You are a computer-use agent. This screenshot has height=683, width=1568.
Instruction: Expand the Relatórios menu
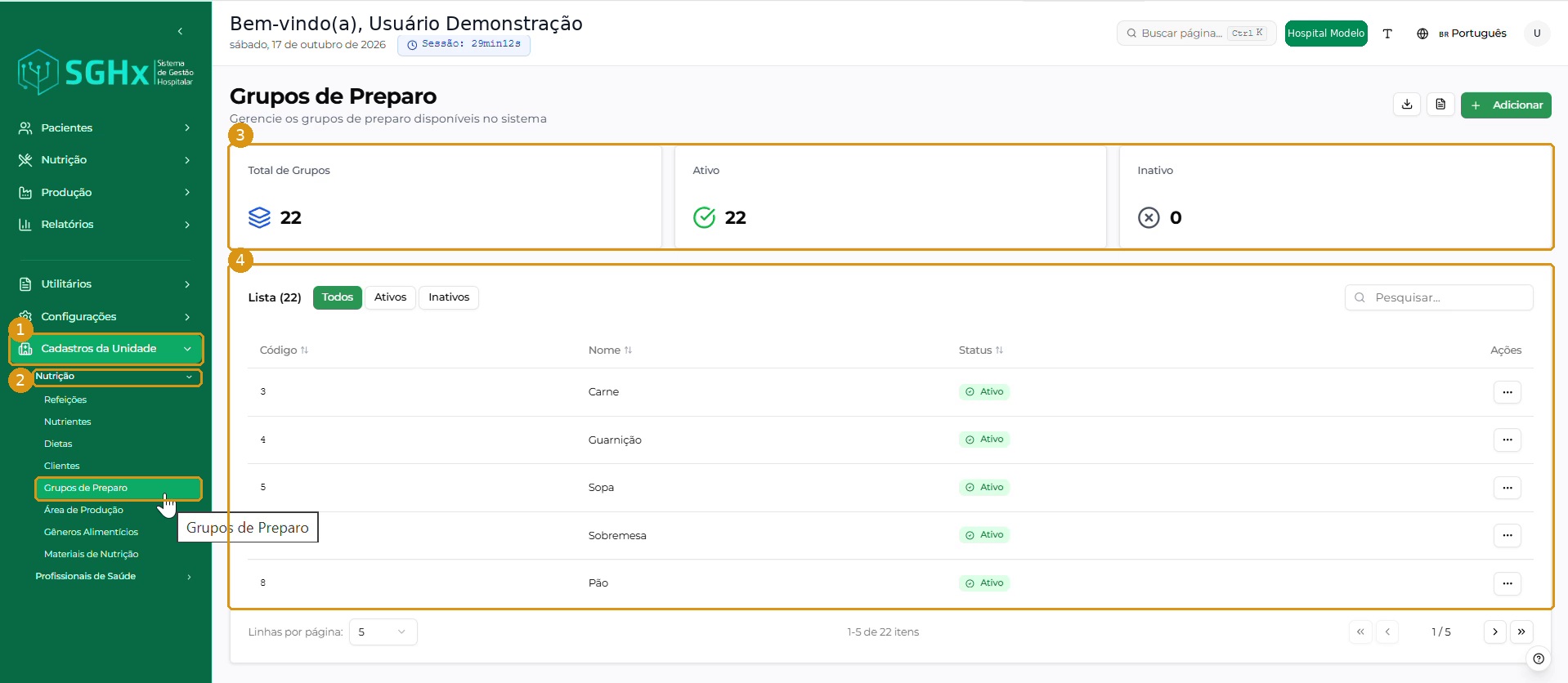click(105, 224)
